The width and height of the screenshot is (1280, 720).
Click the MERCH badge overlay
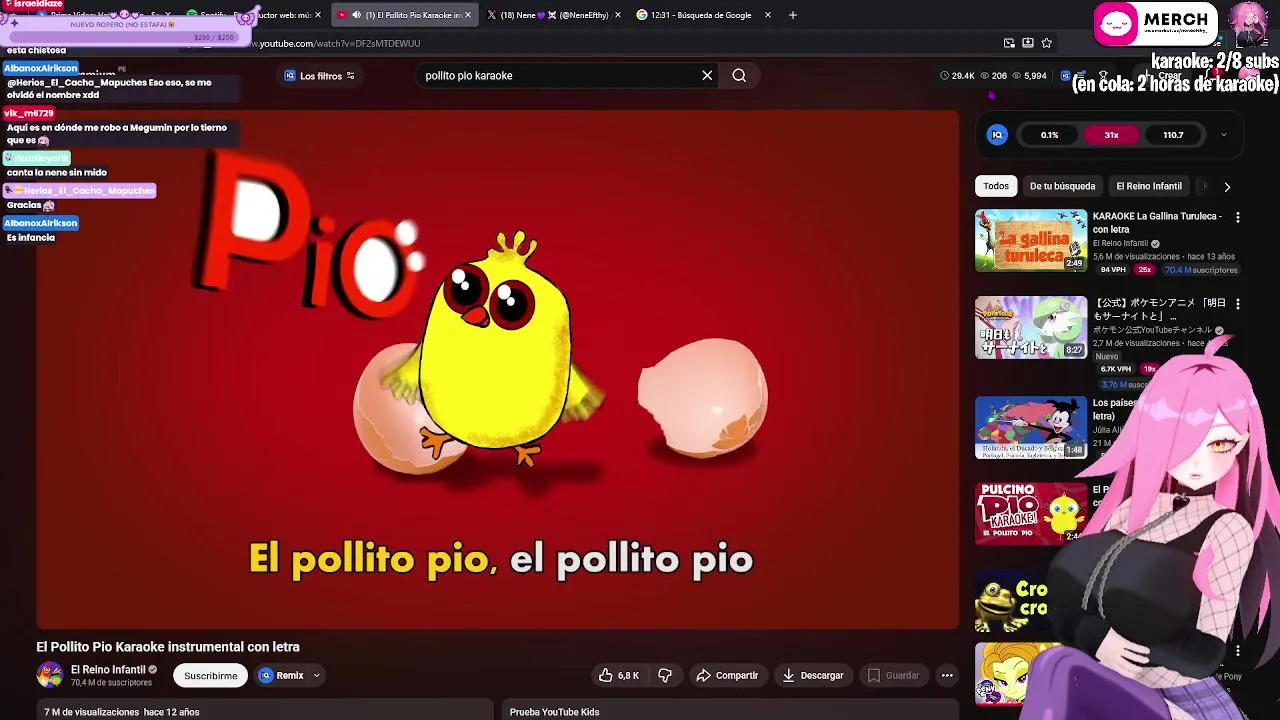(x=1155, y=24)
